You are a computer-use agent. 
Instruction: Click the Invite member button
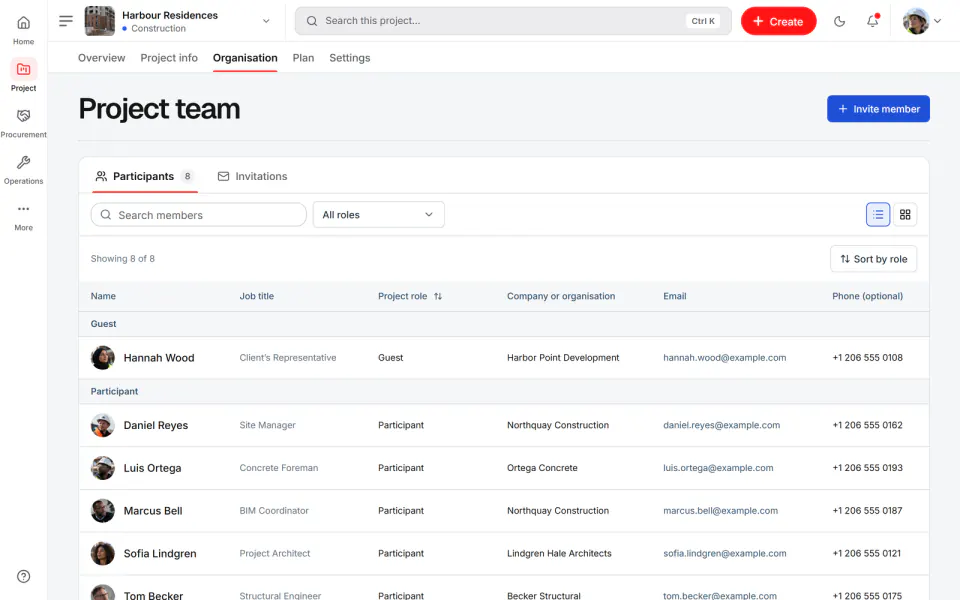tap(878, 108)
